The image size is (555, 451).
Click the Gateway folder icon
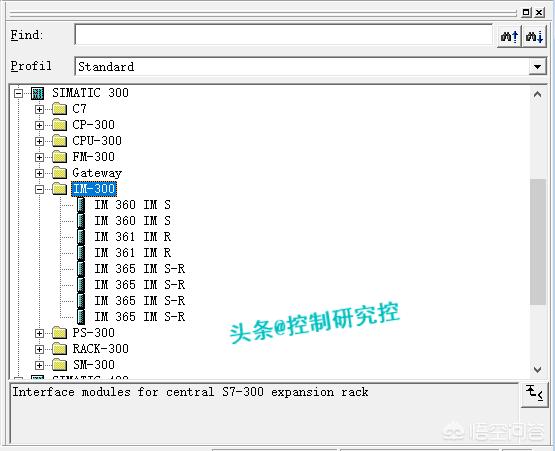(x=59, y=173)
